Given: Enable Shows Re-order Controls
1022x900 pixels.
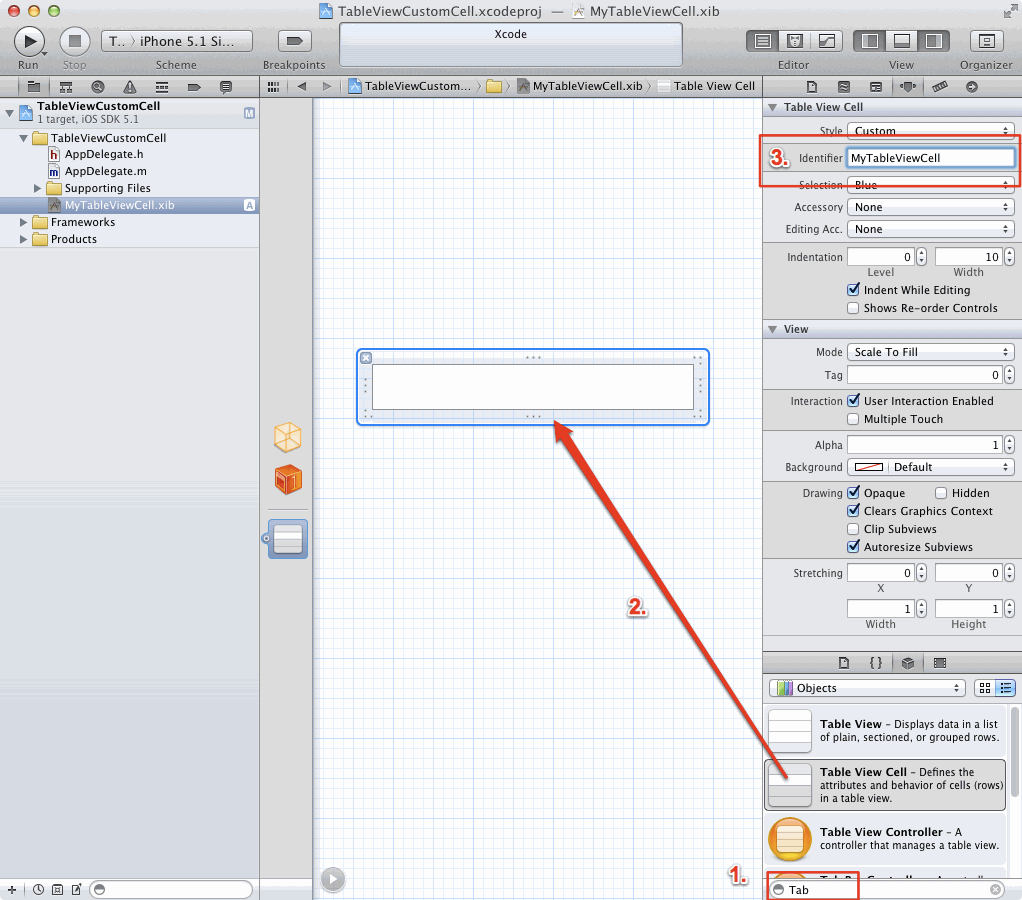Looking at the screenshot, I should (x=853, y=308).
